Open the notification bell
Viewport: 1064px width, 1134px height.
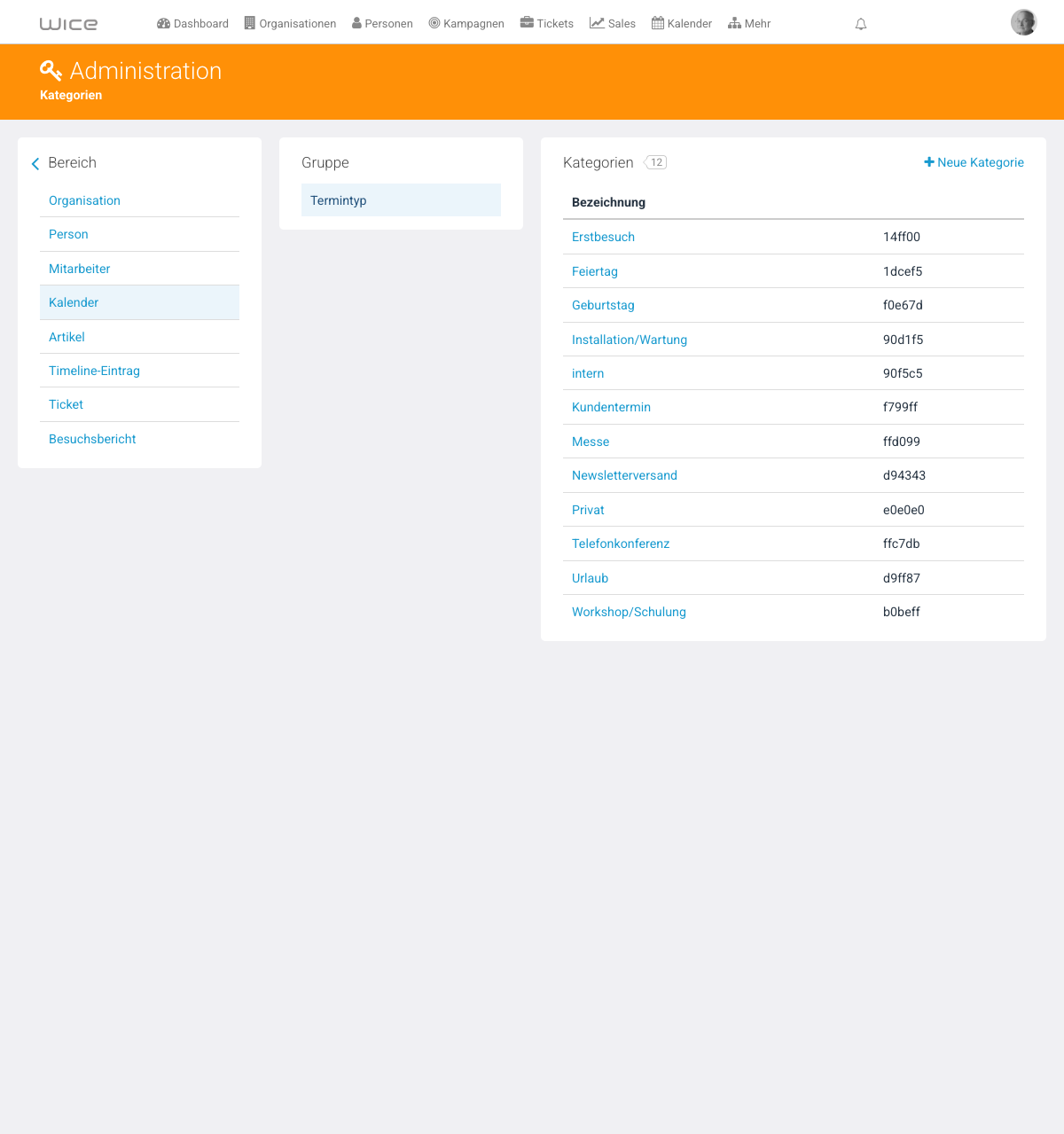[x=861, y=24]
